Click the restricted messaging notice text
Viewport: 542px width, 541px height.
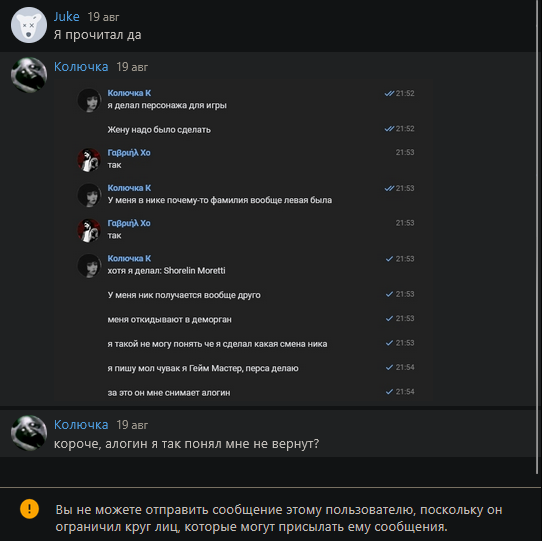pyautogui.click(x=279, y=518)
